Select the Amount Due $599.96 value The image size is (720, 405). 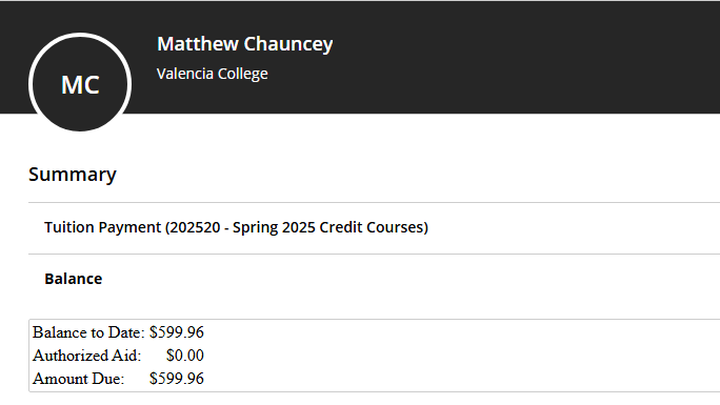pos(176,379)
